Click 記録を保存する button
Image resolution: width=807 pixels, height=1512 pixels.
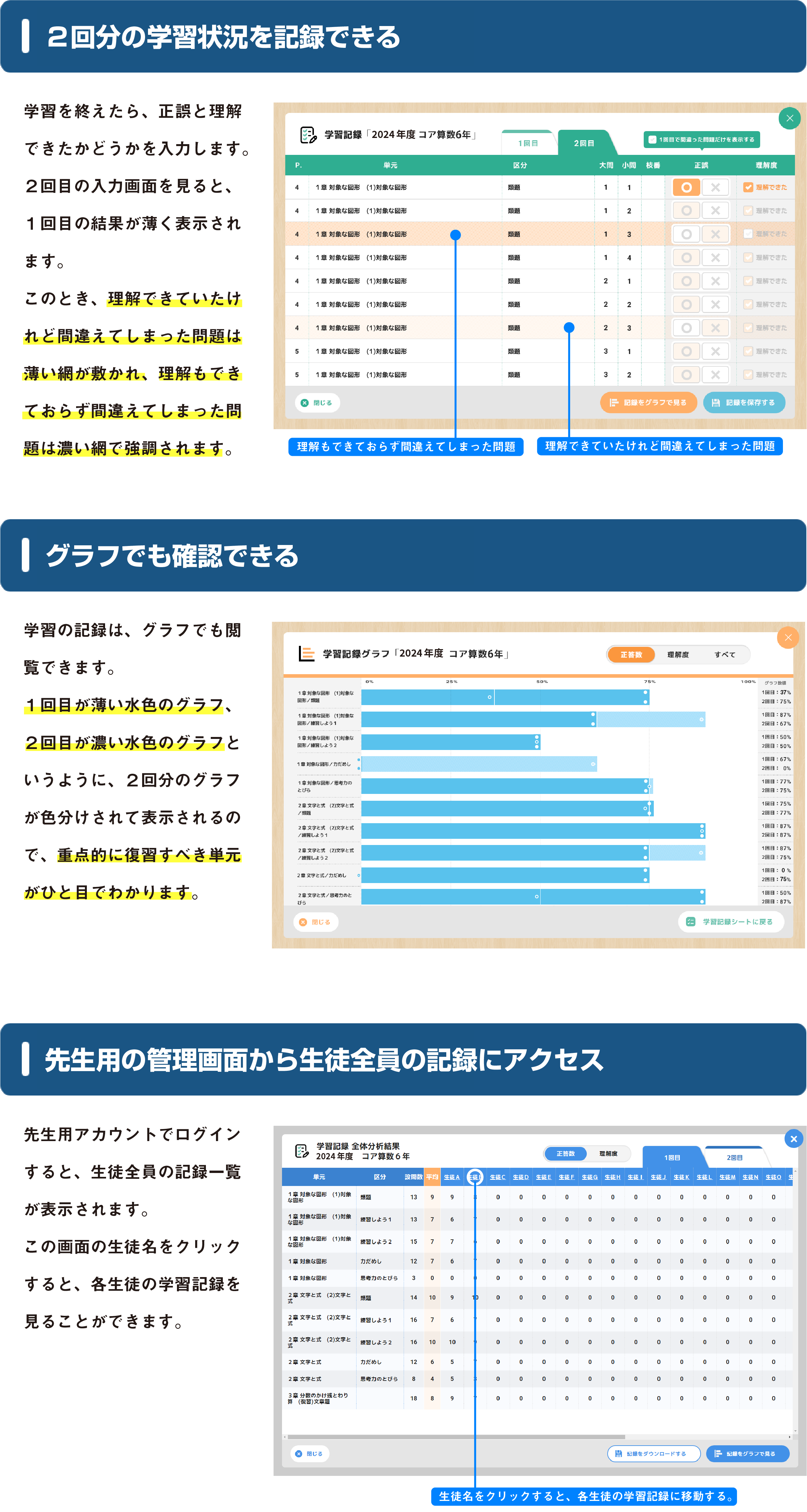[x=744, y=403]
